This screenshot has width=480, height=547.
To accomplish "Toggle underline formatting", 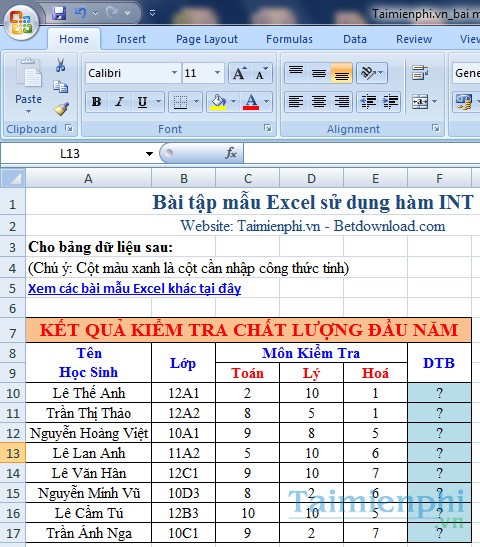I will tap(142, 102).
